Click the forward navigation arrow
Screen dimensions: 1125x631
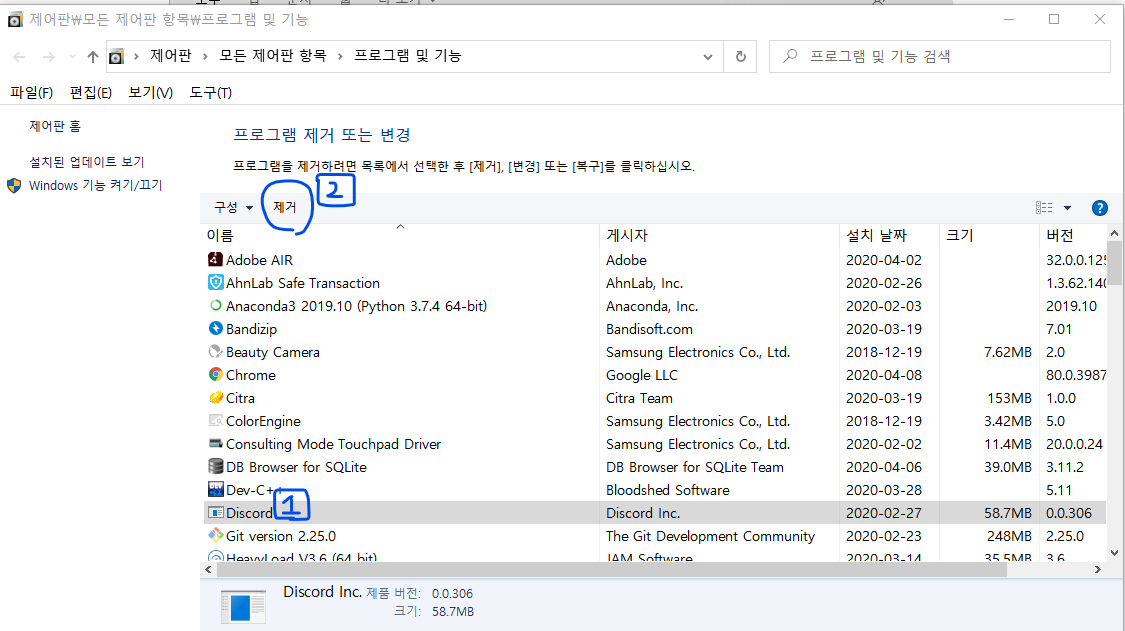48,56
